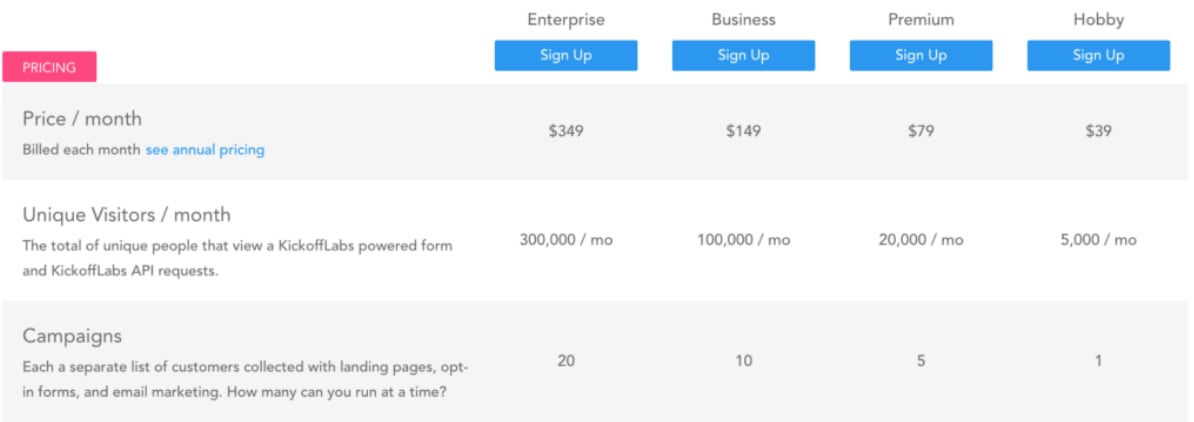Click Sign Up under Business plan
Viewport: 1194px width, 422px height.
click(743, 56)
